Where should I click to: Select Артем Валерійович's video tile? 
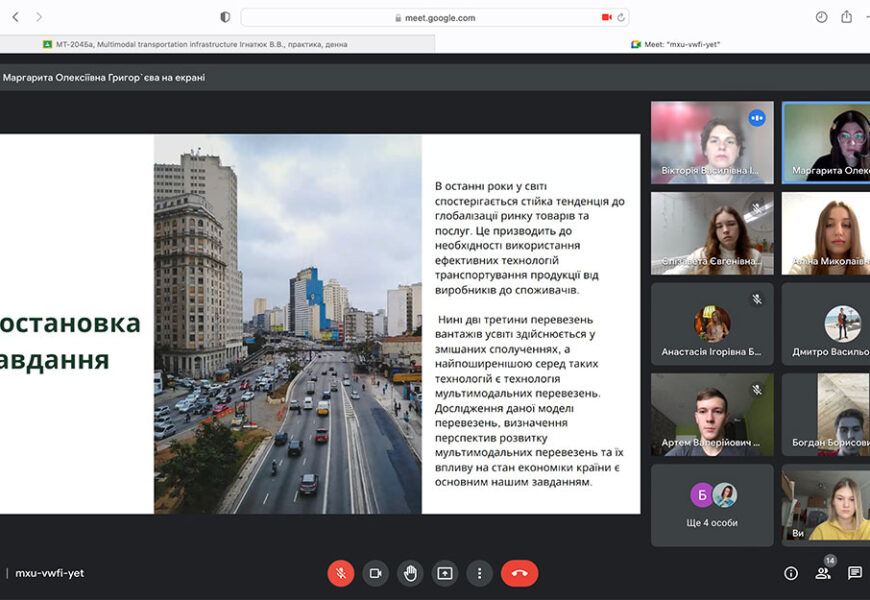pos(712,414)
